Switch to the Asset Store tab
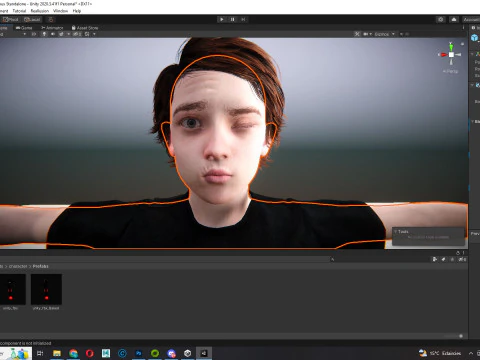Image resolution: width=480 pixels, height=360 pixels. tap(85, 28)
